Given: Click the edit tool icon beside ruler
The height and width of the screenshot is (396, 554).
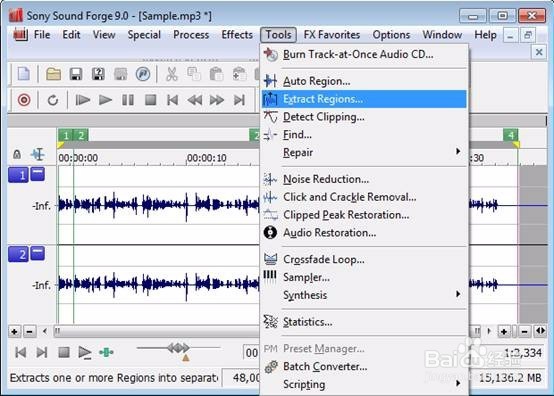Looking at the screenshot, I should [38, 154].
